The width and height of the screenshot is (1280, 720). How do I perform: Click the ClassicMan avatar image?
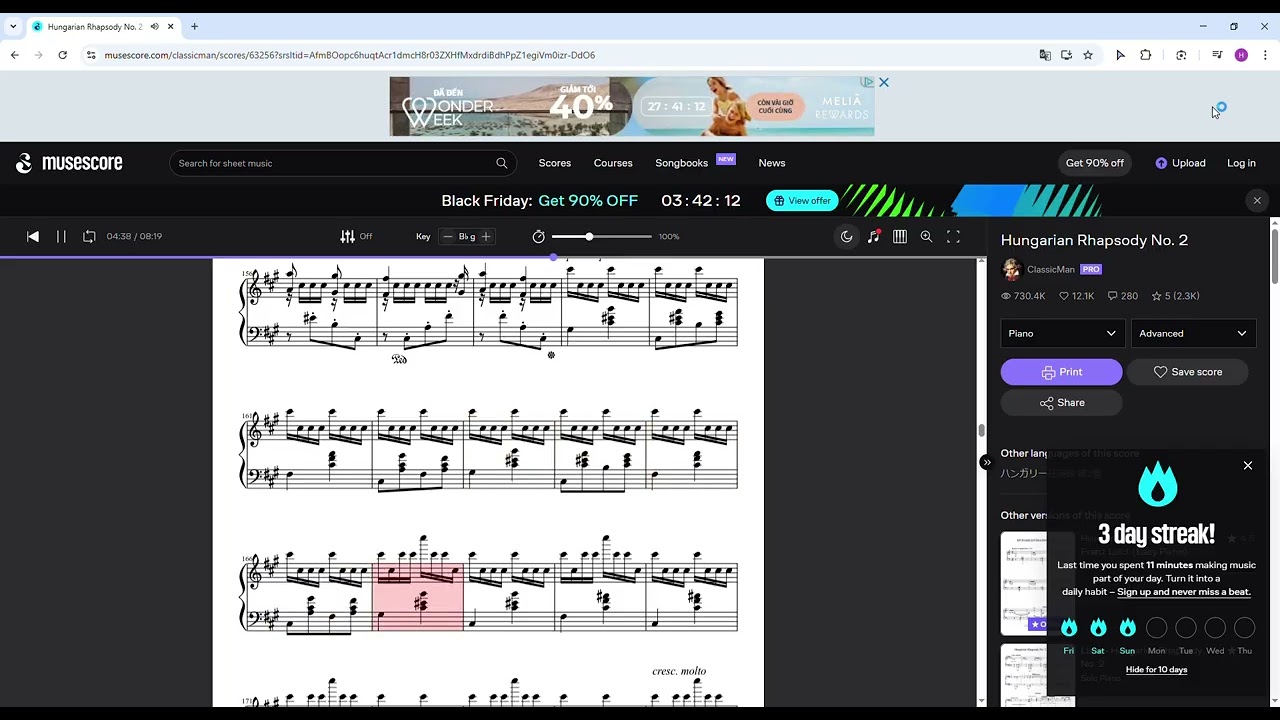pos(1011,269)
